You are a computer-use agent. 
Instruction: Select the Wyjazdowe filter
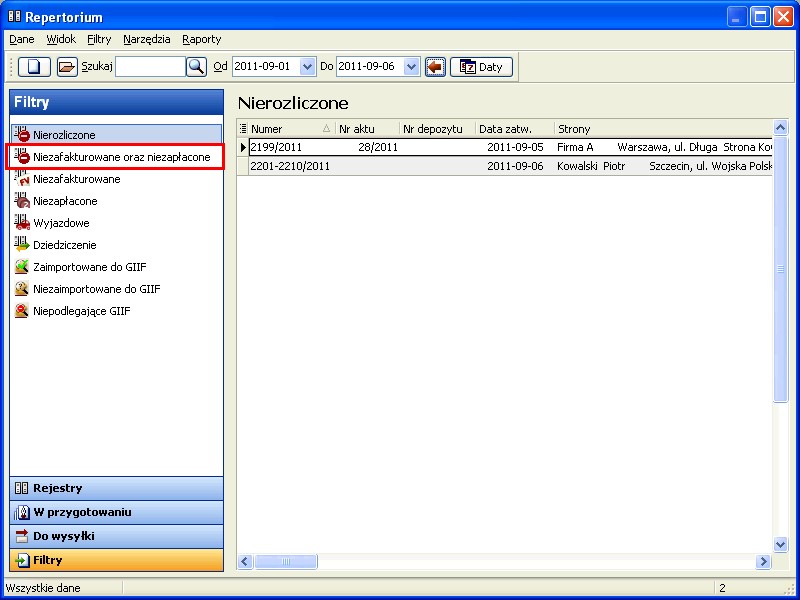[x=61, y=223]
